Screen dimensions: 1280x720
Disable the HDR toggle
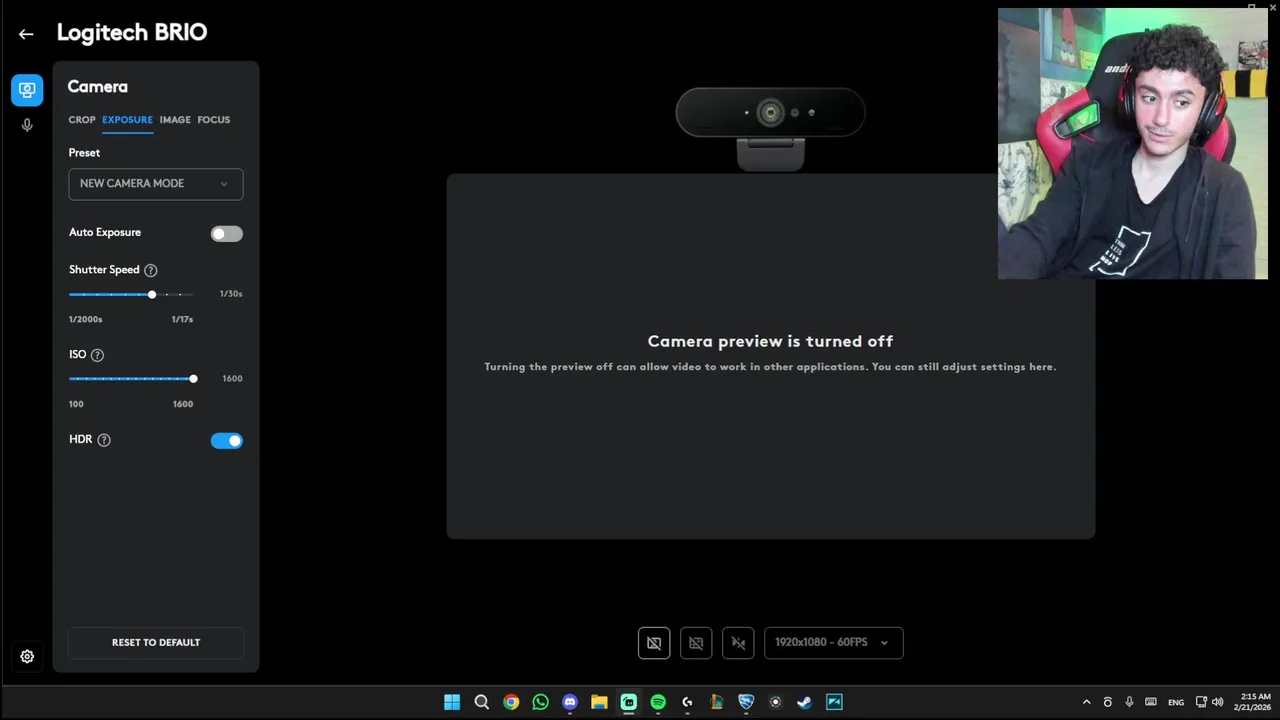227,441
